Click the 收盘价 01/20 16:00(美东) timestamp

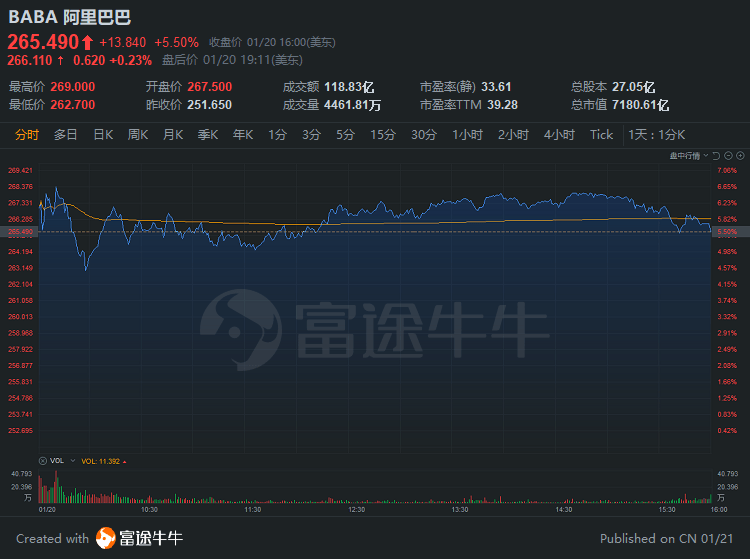pyautogui.click(x=272, y=43)
